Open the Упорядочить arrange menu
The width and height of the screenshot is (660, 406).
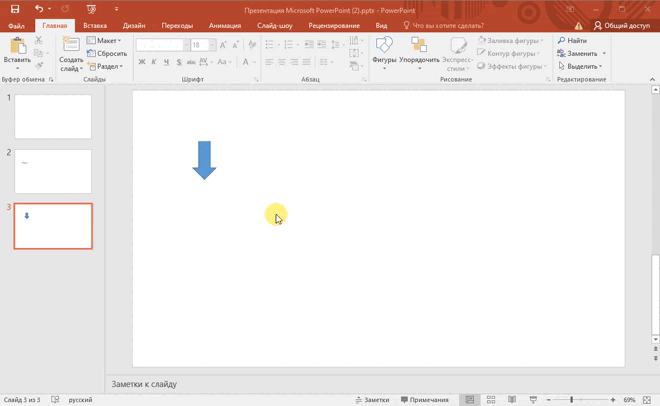tap(419, 53)
